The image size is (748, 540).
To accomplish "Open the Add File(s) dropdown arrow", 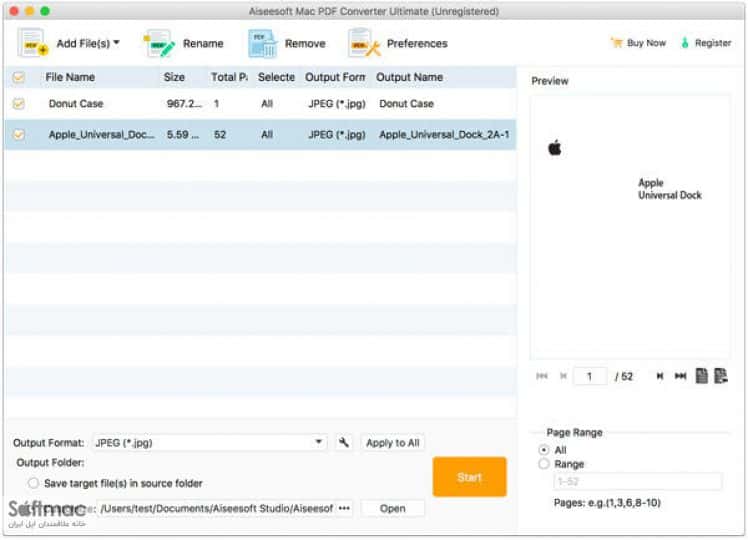I will 116,43.
